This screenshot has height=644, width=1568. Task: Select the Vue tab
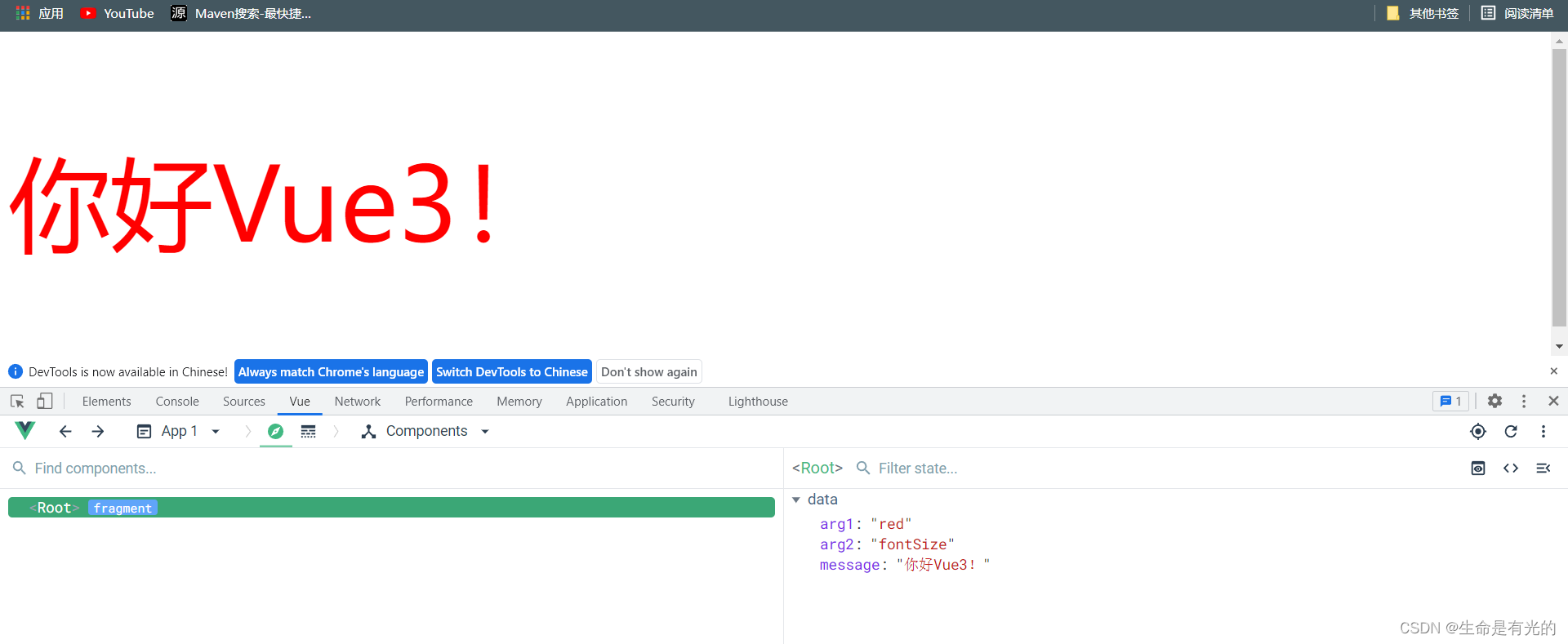click(300, 401)
